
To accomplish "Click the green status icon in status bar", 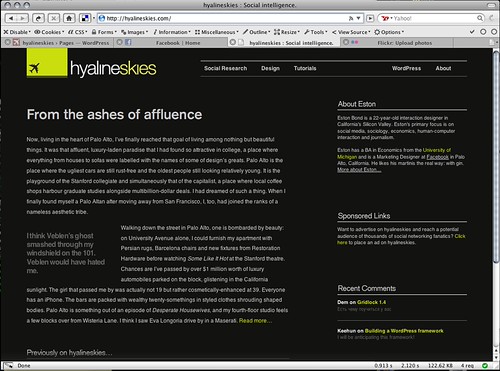I will [485, 366].
